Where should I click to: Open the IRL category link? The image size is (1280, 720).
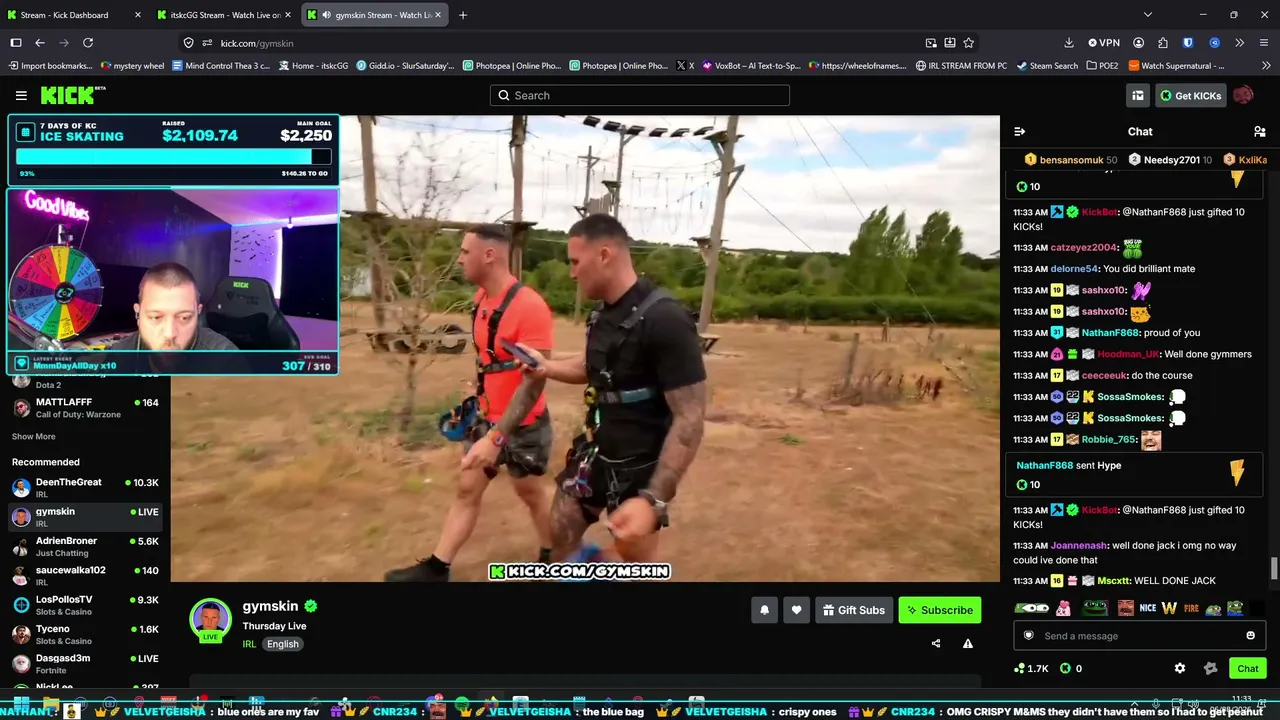coord(249,644)
